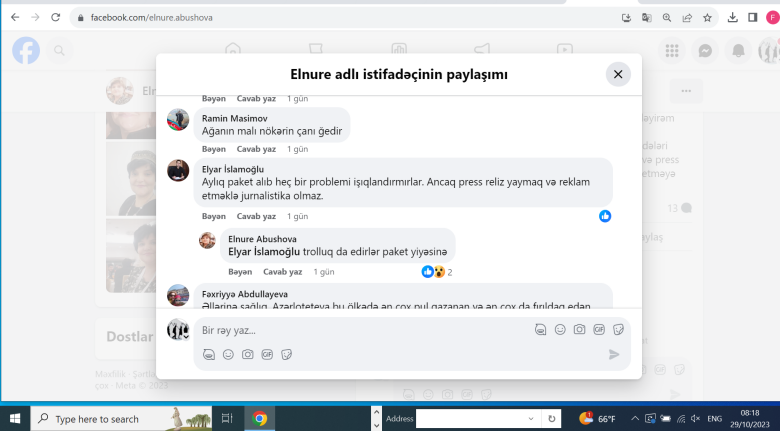Toggle the Chrome side panel

pos(752,18)
